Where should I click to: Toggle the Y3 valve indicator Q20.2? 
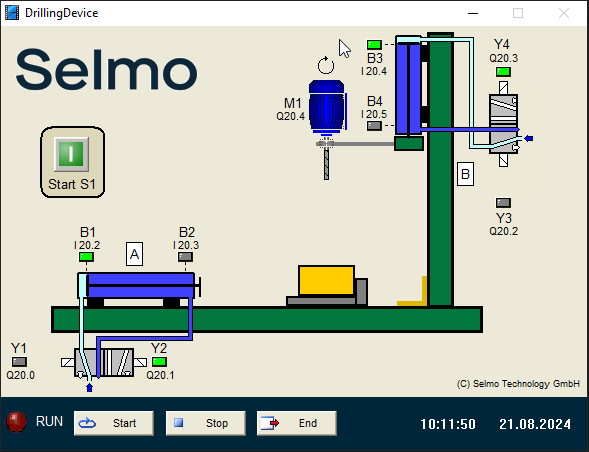[503, 203]
